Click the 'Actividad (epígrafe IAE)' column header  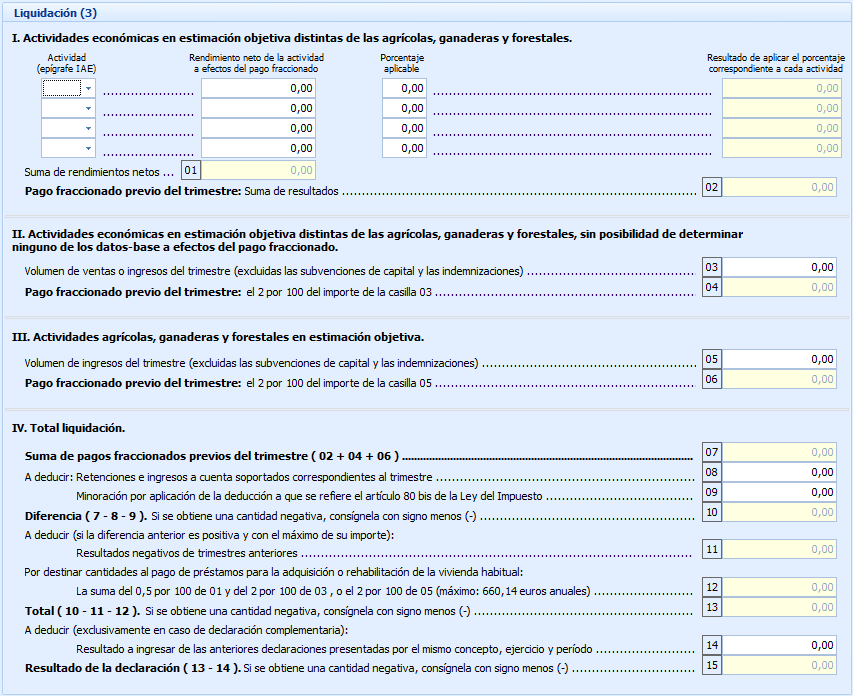[x=66, y=63]
